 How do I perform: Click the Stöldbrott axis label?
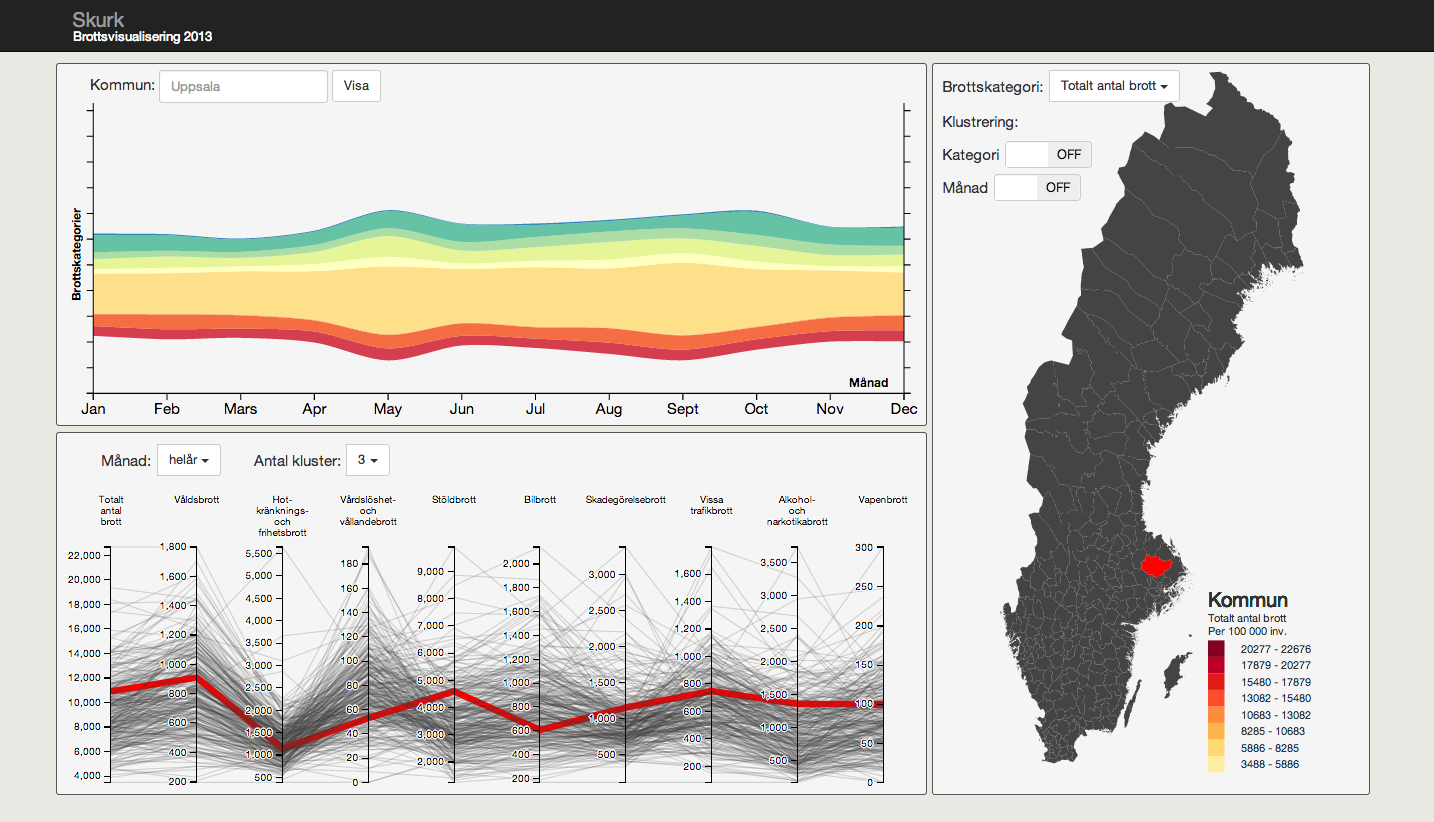pyautogui.click(x=454, y=499)
